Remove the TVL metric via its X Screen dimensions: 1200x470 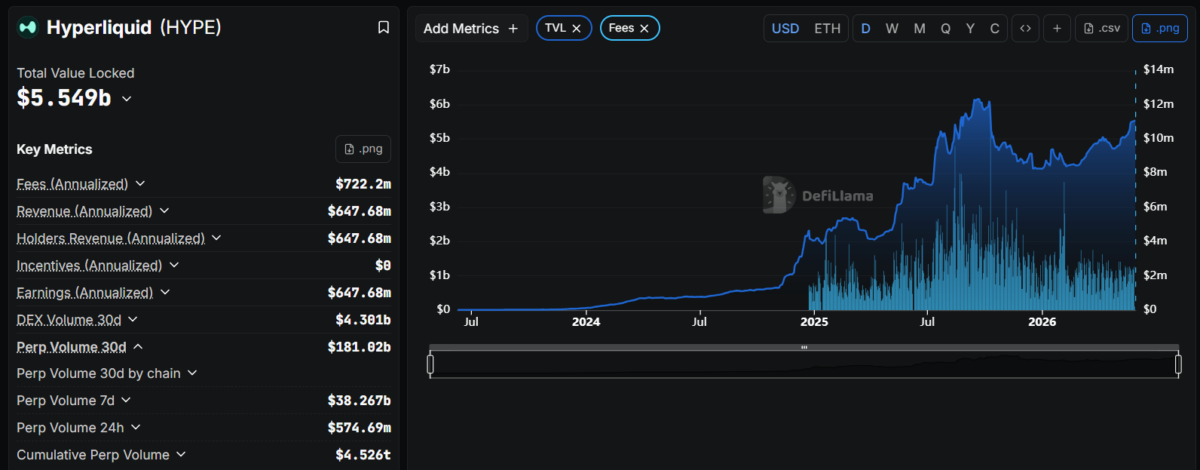[577, 29]
